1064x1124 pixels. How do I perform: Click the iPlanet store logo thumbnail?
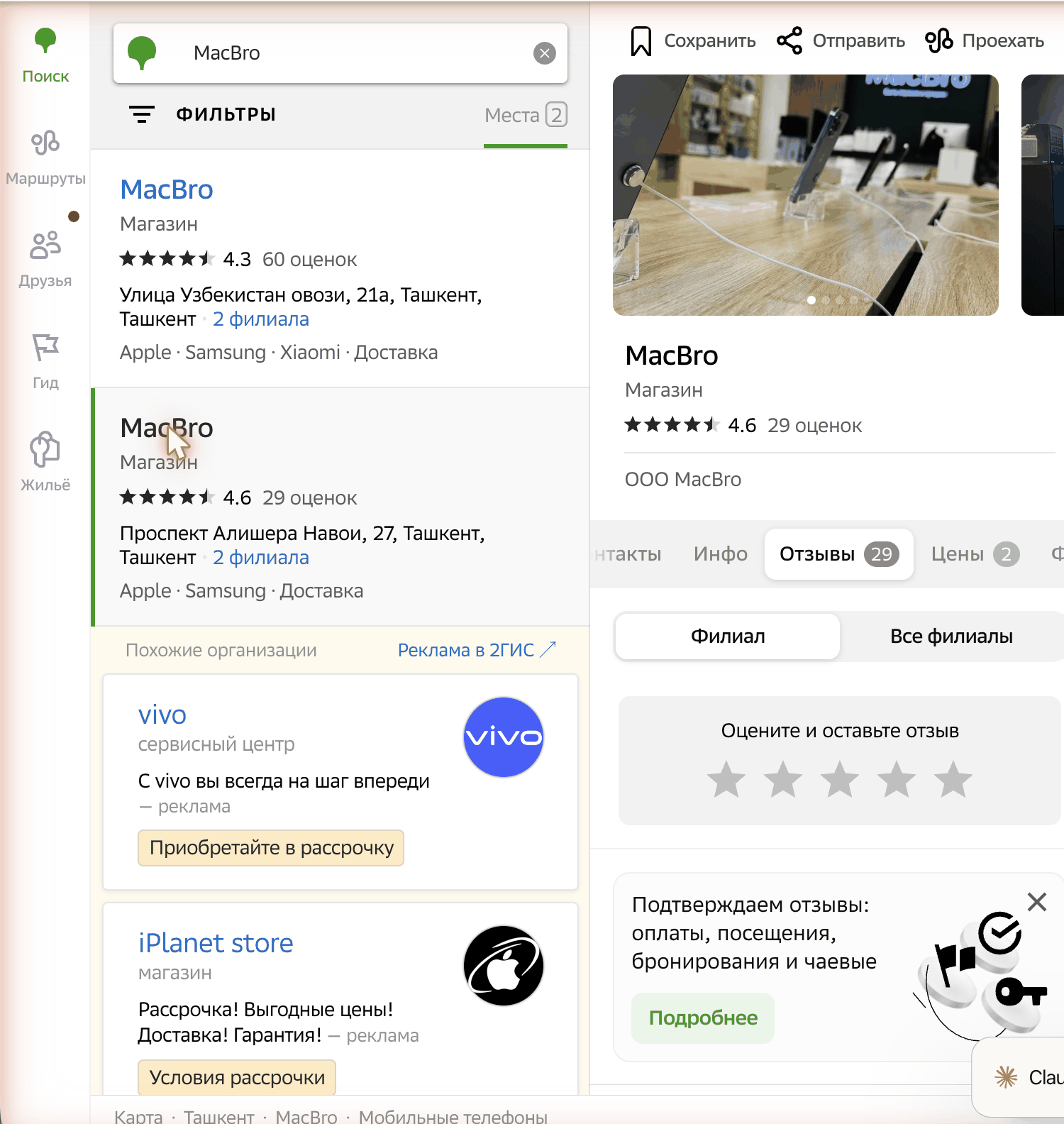(x=504, y=966)
